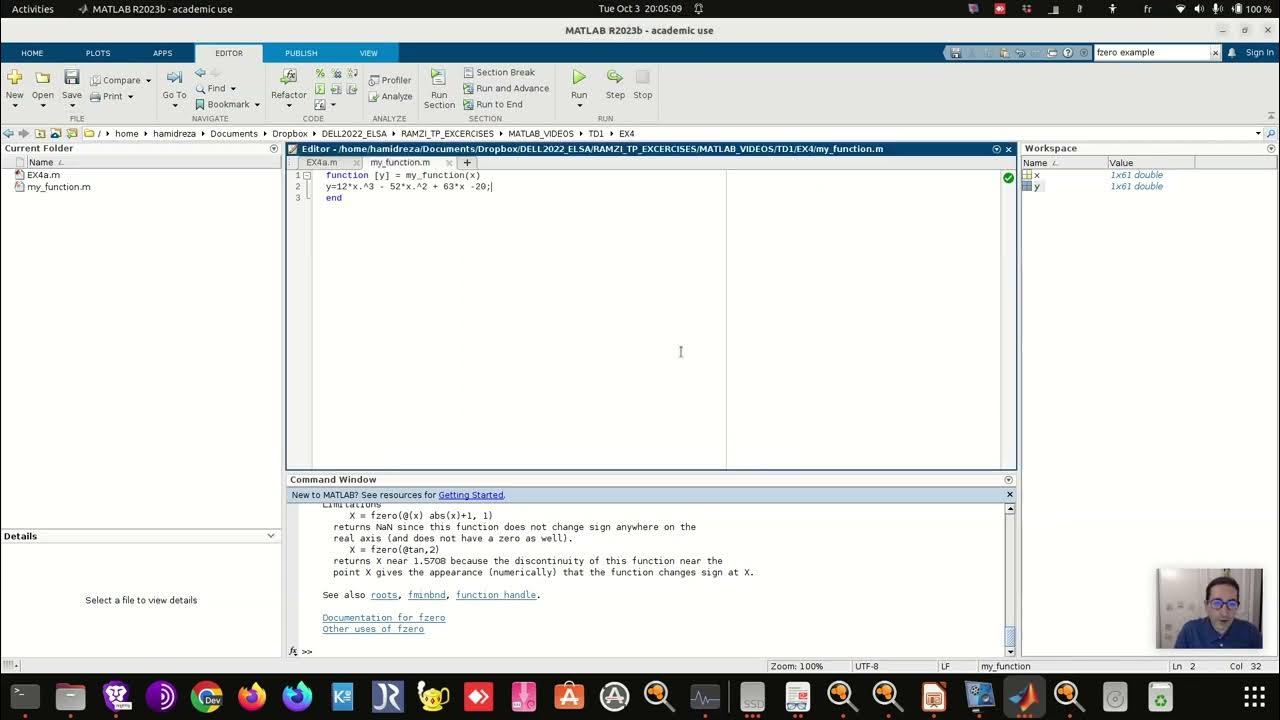
Task: Click the roots link
Action: [x=384, y=595]
